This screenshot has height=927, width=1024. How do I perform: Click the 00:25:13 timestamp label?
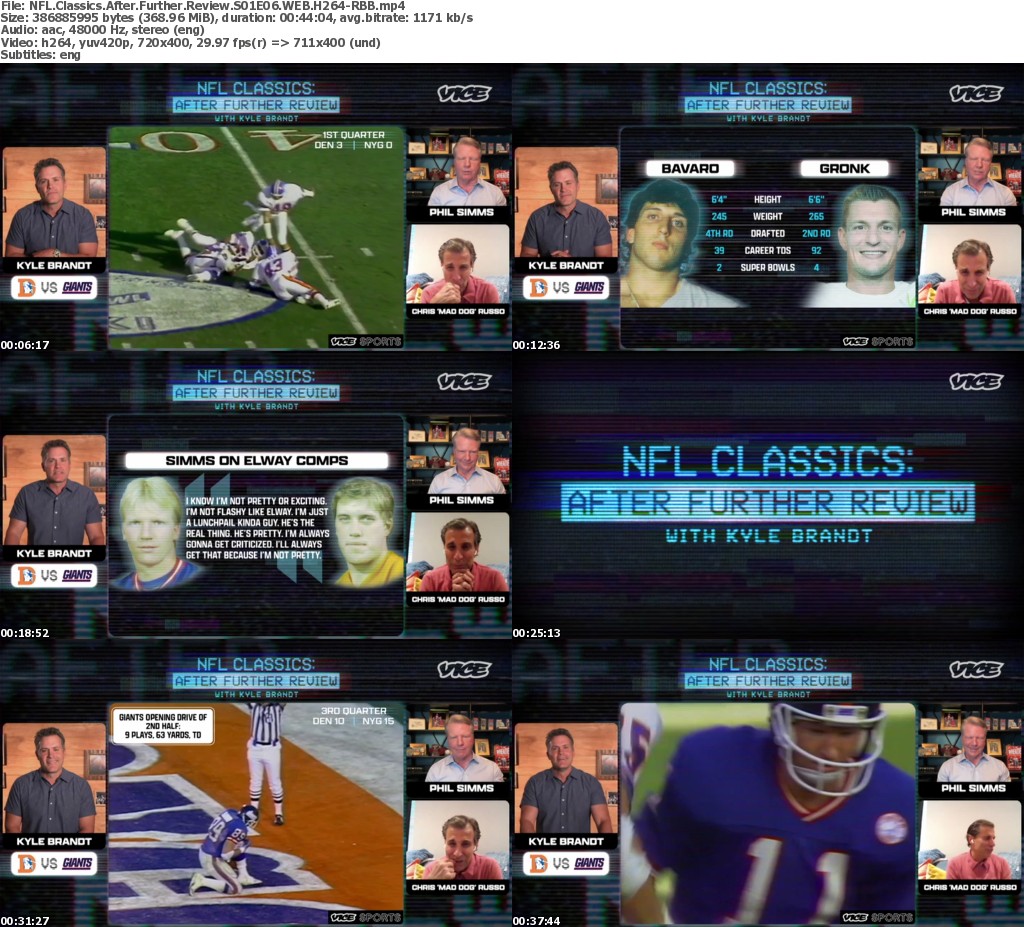(x=537, y=633)
